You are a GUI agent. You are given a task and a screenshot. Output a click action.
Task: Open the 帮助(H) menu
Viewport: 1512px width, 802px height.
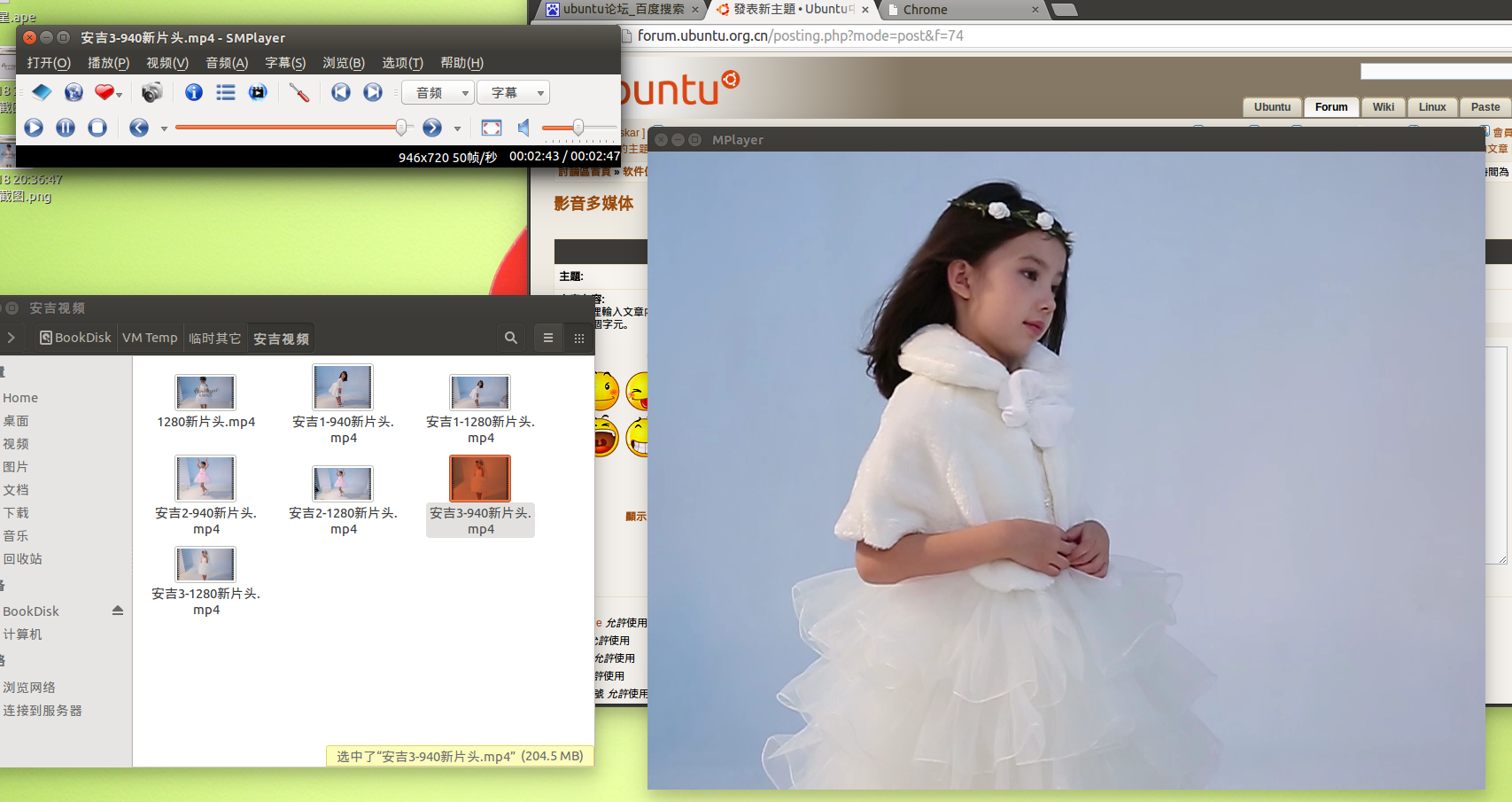[461, 63]
